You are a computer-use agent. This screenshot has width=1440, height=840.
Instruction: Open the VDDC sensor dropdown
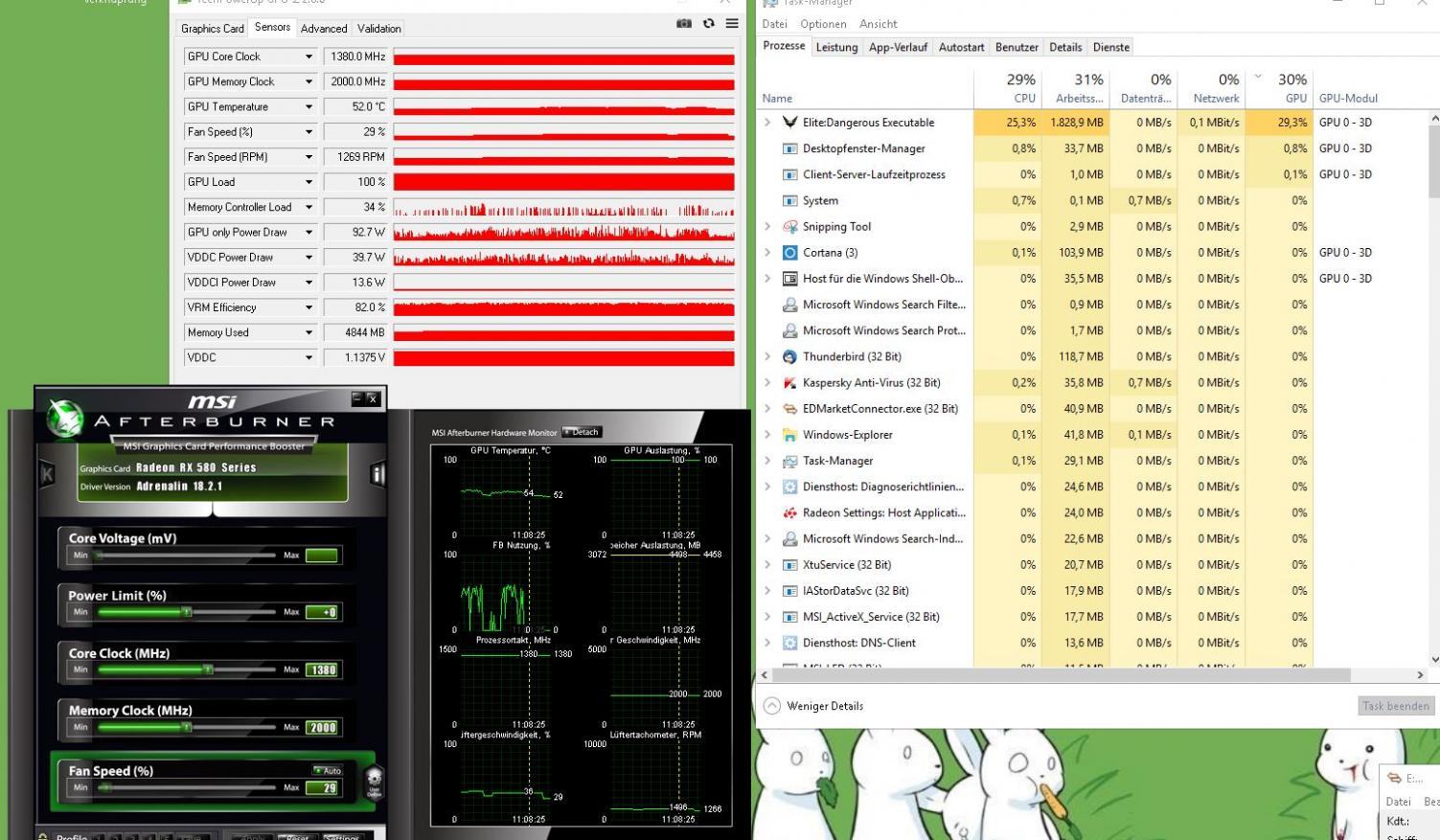point(309,357)
